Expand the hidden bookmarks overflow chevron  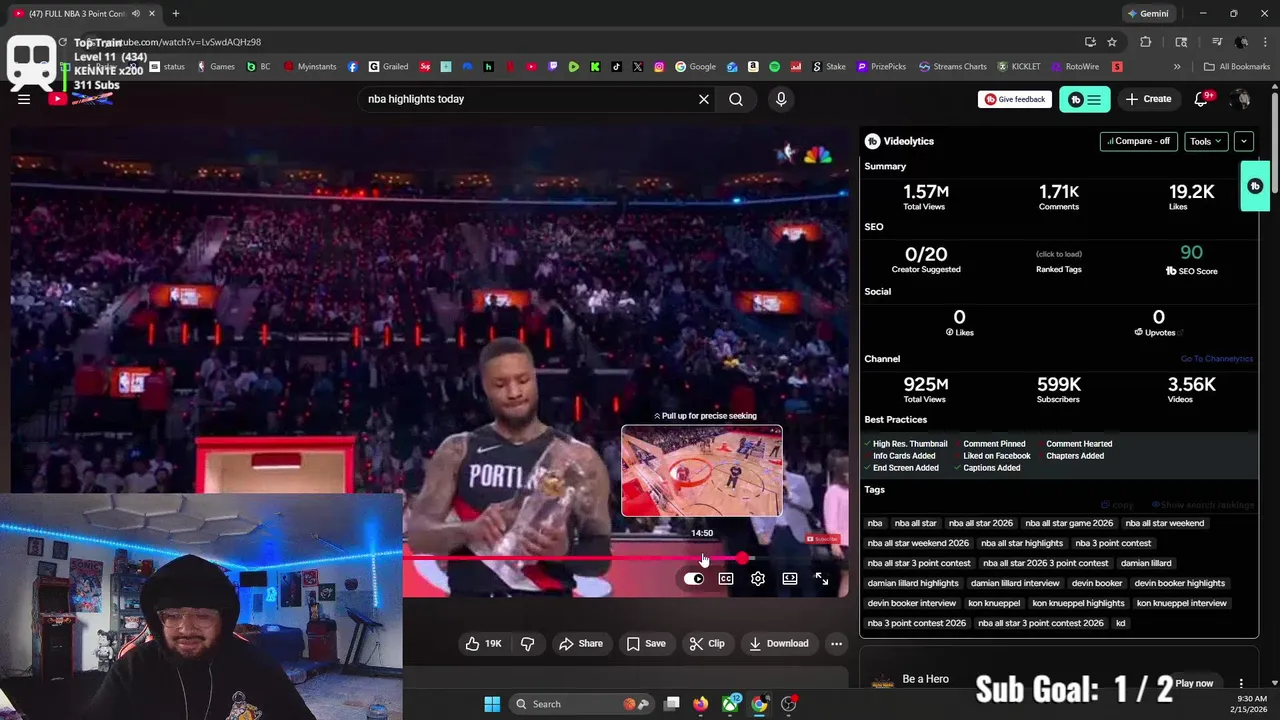click(x=1177, y=67)
